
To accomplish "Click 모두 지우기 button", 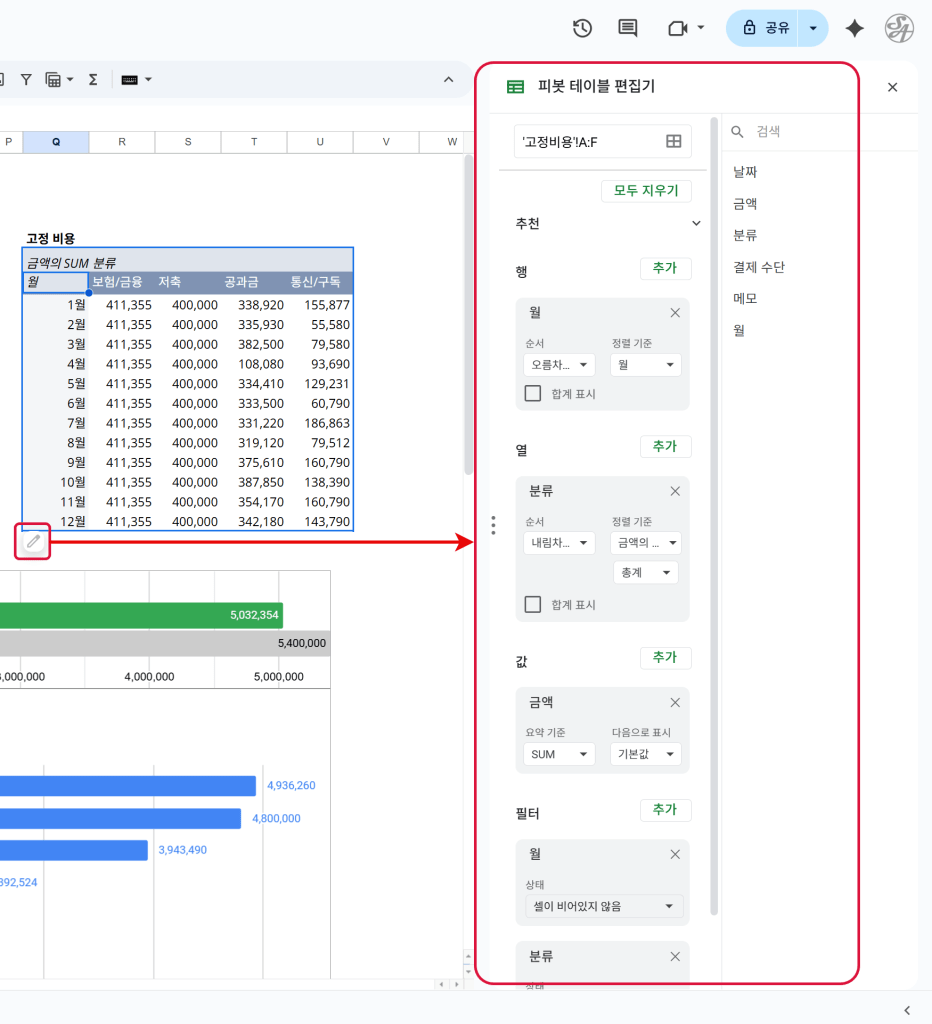I will (646, 191).
